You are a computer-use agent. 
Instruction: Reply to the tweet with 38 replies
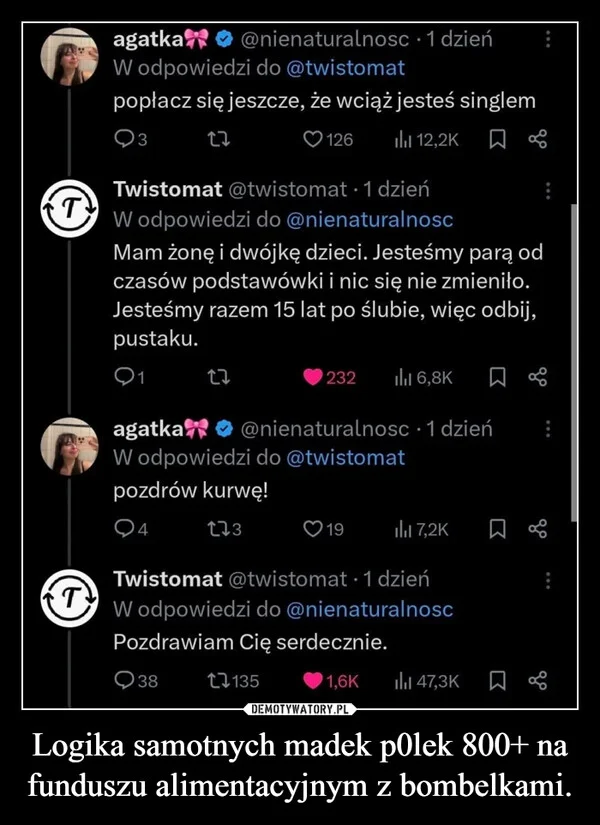[x=122, y=681]
